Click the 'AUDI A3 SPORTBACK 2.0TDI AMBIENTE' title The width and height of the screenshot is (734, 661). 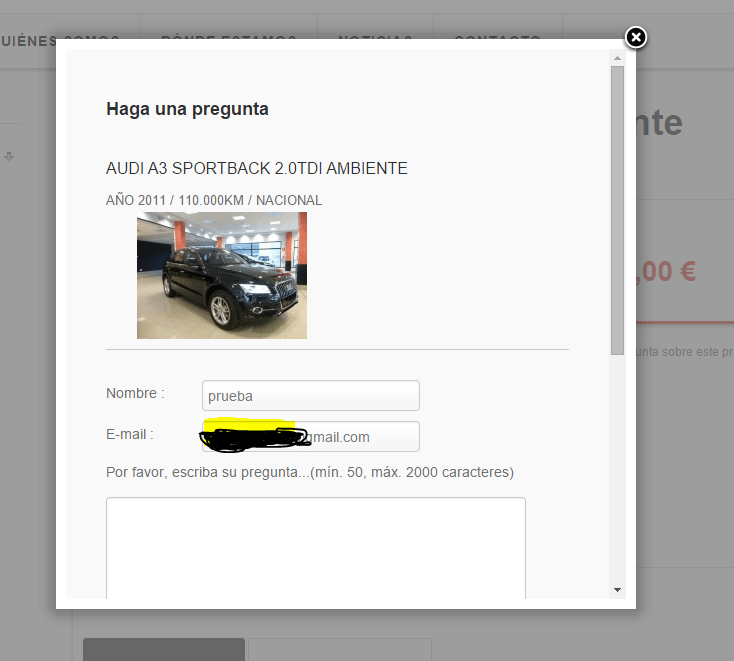pos(257,168)
